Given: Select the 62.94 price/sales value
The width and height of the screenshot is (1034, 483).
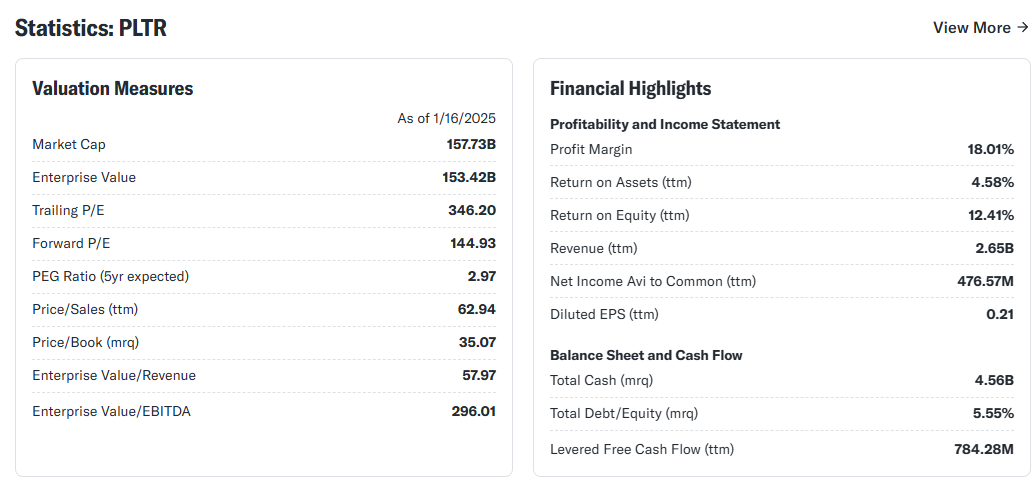Looking at the screenshot, I should [x=477, y=309].
